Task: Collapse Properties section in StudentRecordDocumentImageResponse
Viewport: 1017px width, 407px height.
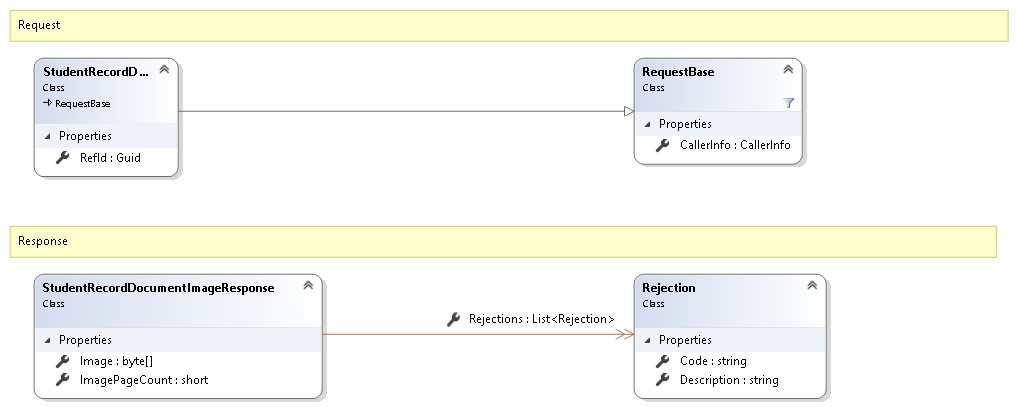Action: coord(46,340)
